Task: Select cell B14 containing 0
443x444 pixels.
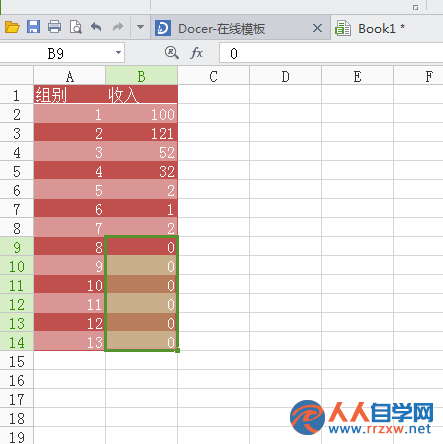Action: (x=141, y=342)
